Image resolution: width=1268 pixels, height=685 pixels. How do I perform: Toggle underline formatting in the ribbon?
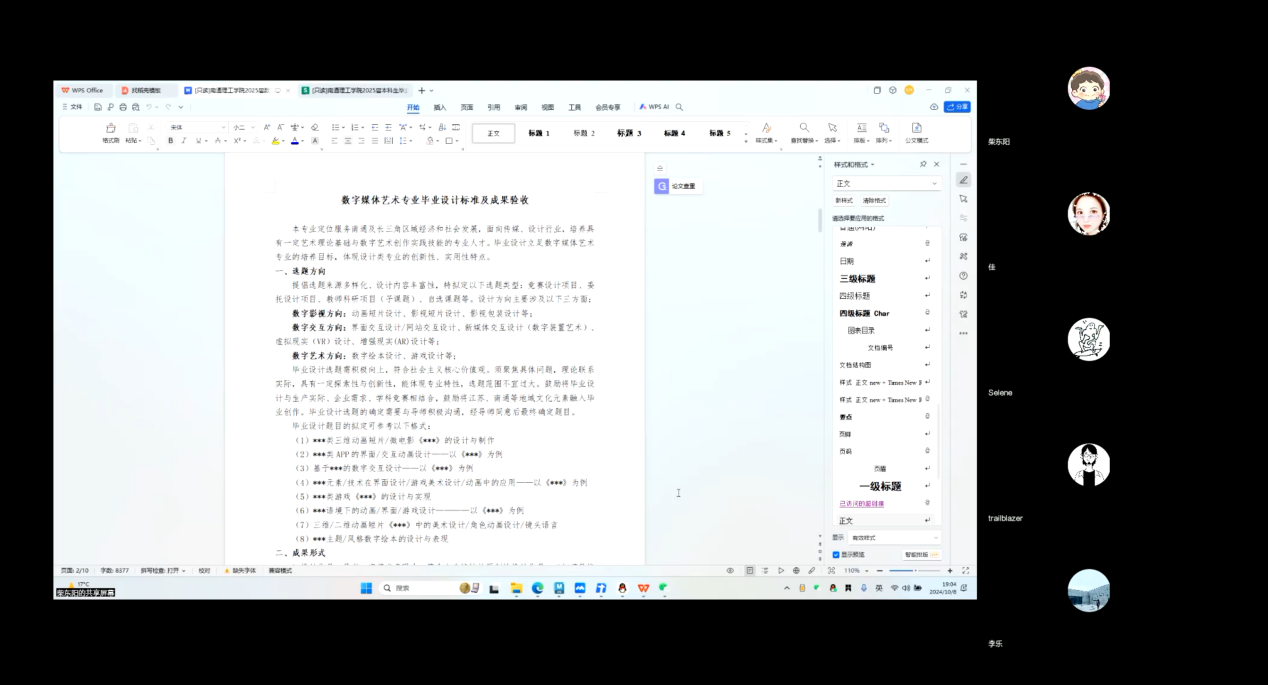click(198, 141)
